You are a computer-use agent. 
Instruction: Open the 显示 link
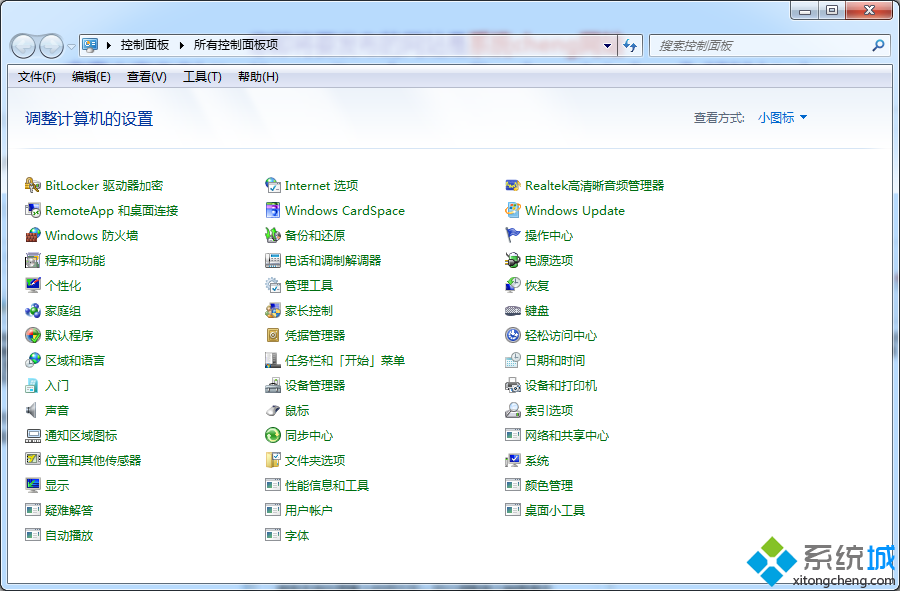(57, 485)
